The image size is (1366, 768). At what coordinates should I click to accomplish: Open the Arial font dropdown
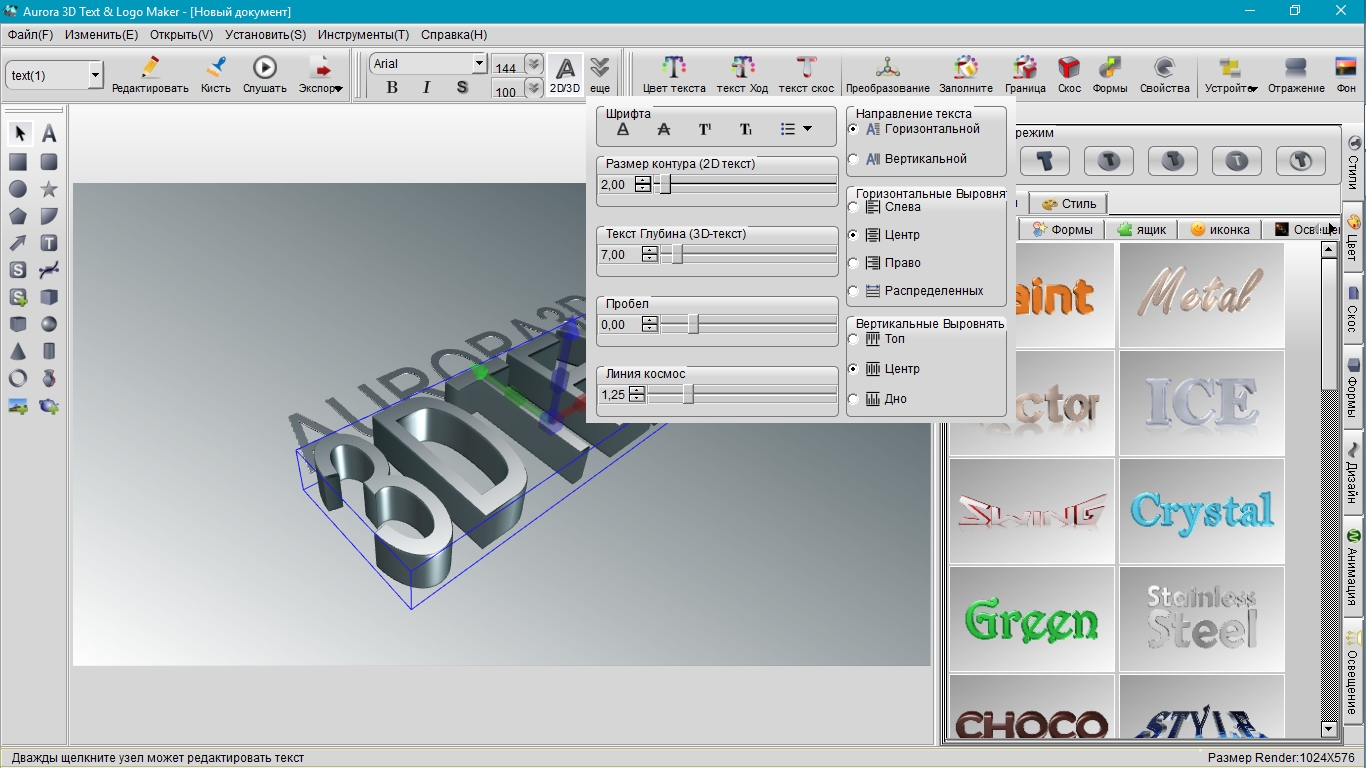[x=479, y=64]
